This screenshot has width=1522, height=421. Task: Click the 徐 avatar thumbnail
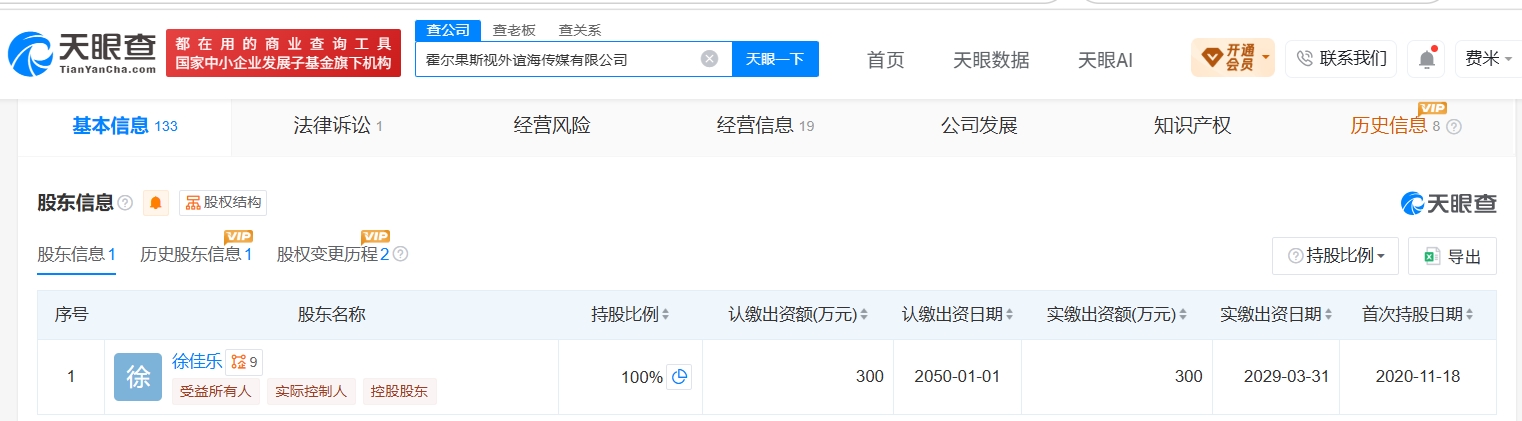pyautogui.click(x=138, y=377)
